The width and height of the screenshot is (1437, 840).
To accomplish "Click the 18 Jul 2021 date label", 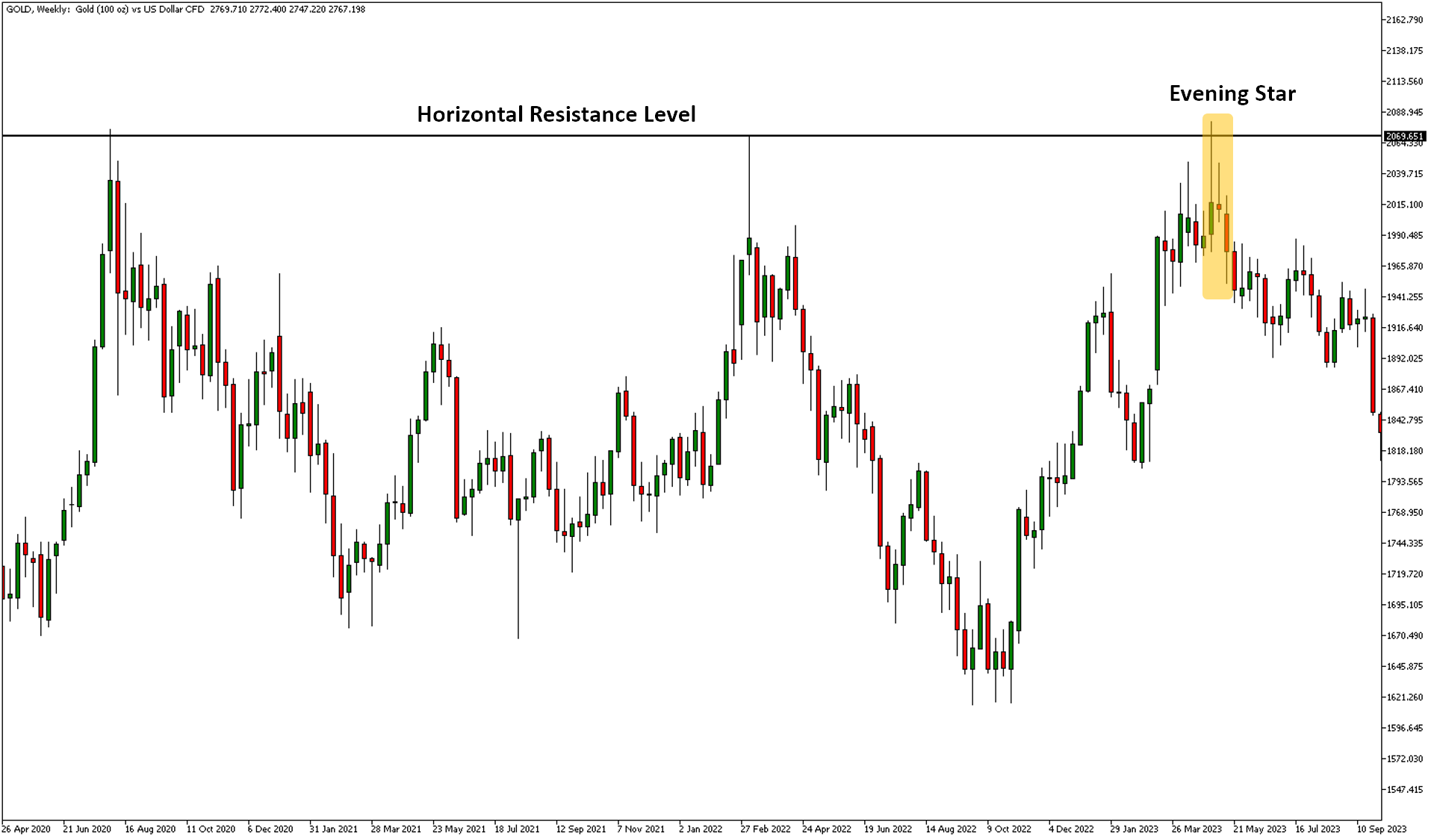I will pyautogui.click(x=517, y=829).
